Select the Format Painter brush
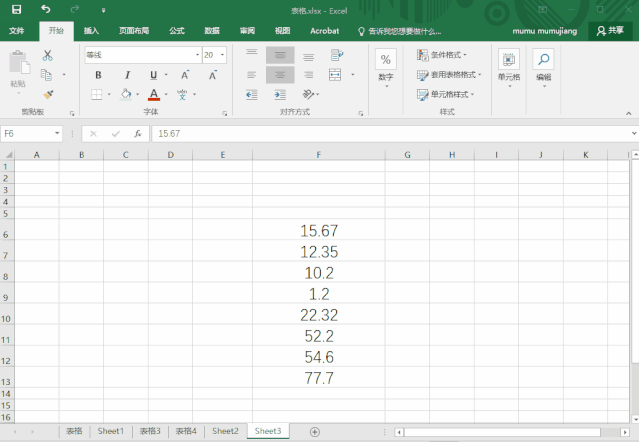 (48, 95)
